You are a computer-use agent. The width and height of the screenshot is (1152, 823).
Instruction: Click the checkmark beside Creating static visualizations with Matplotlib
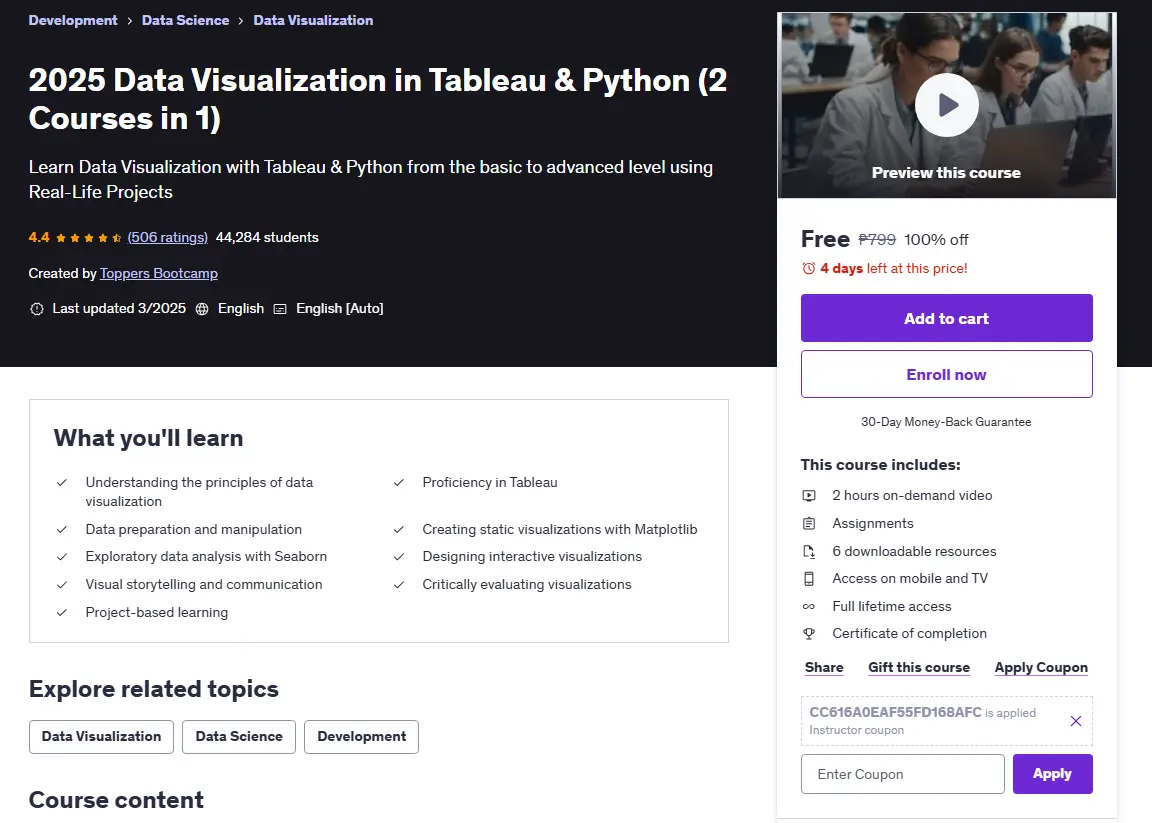click(x=399, y=530)
